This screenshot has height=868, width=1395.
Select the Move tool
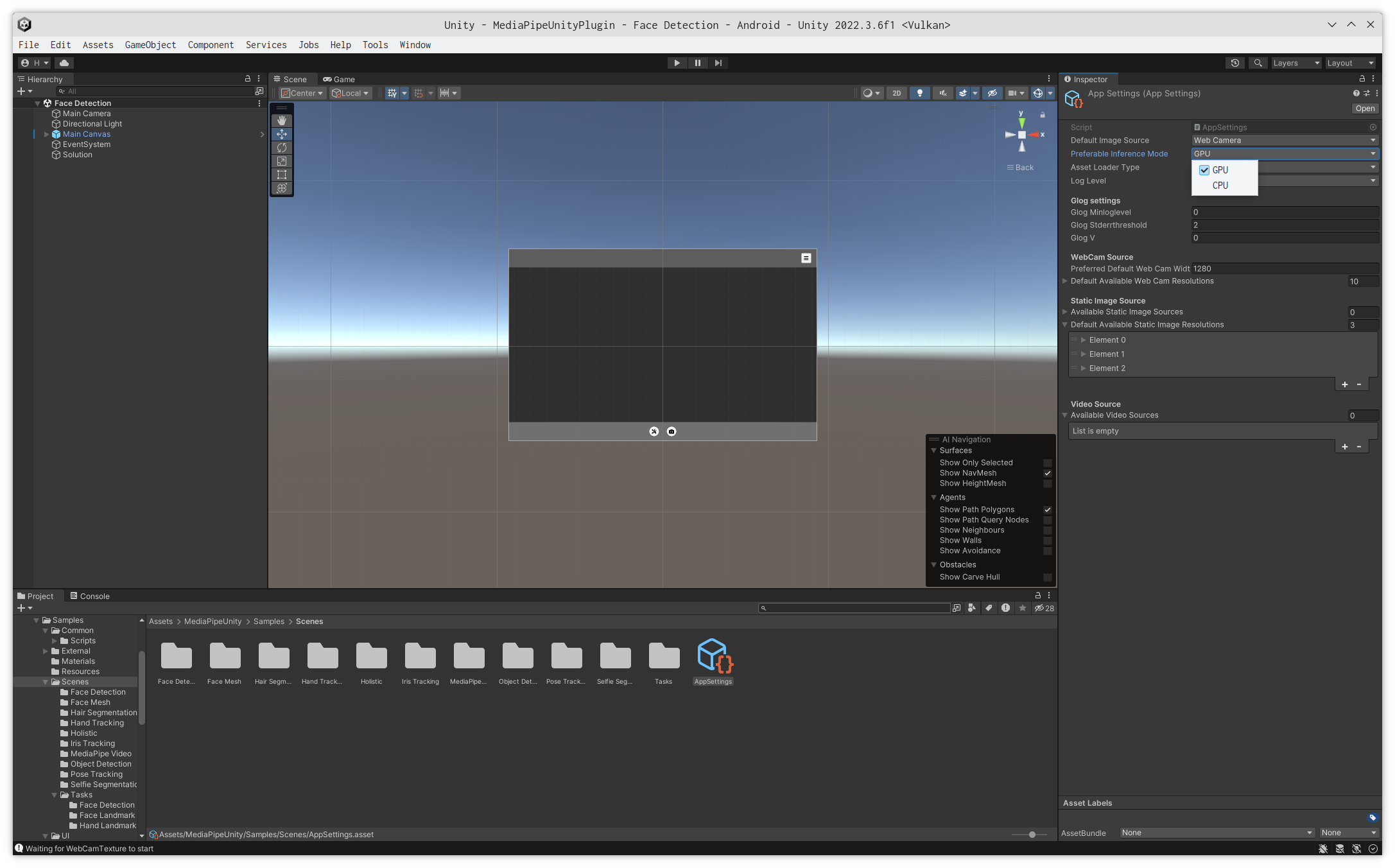(x=282, y=134)
